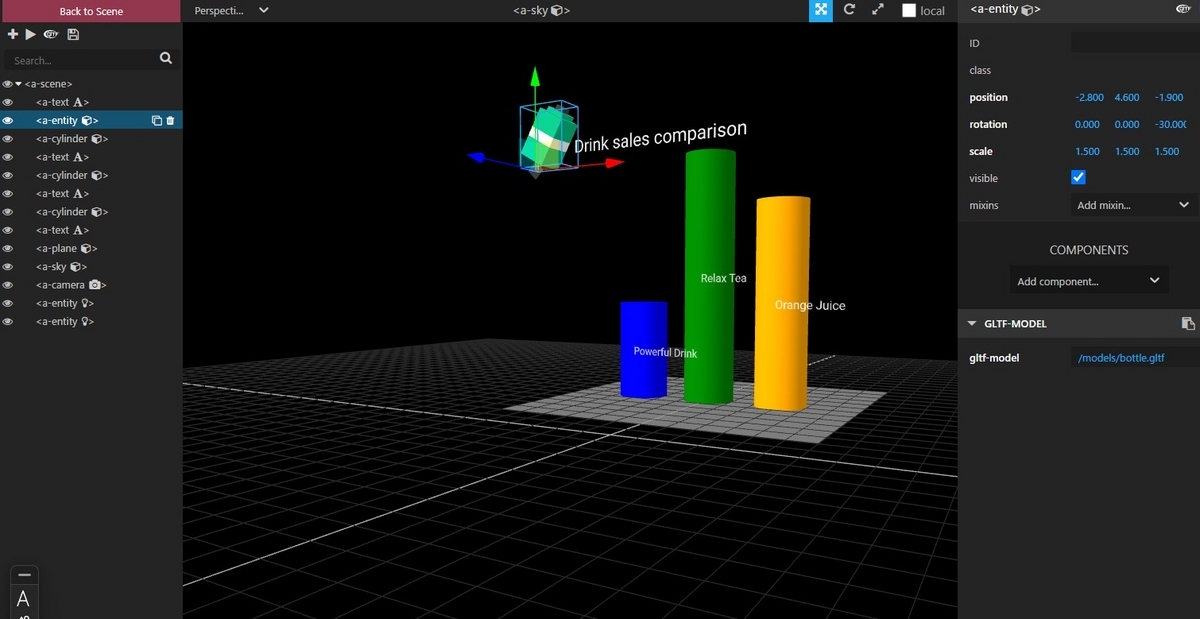Click the Back to Scene button

click(x=91, y=11)
